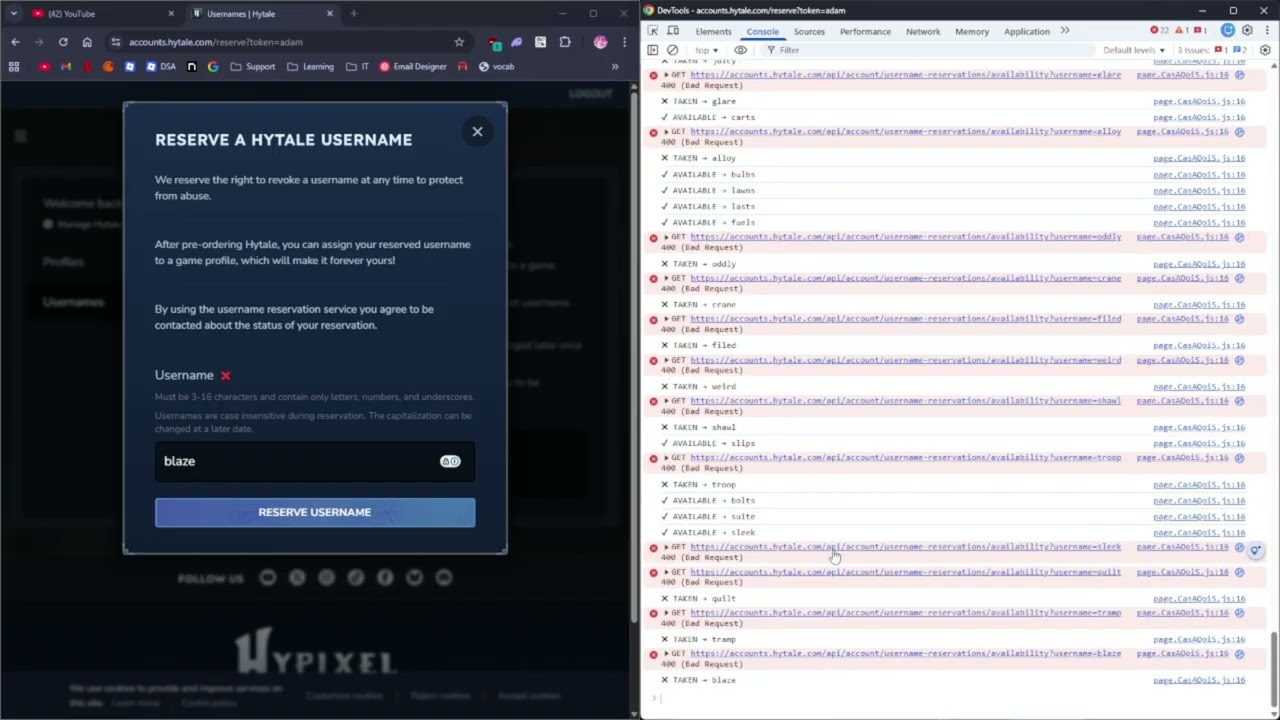Image resolution: width=1280 pixels, height=720 pixels.
Task: Create a live expression with the eye icon
Action: coord(740,50)
